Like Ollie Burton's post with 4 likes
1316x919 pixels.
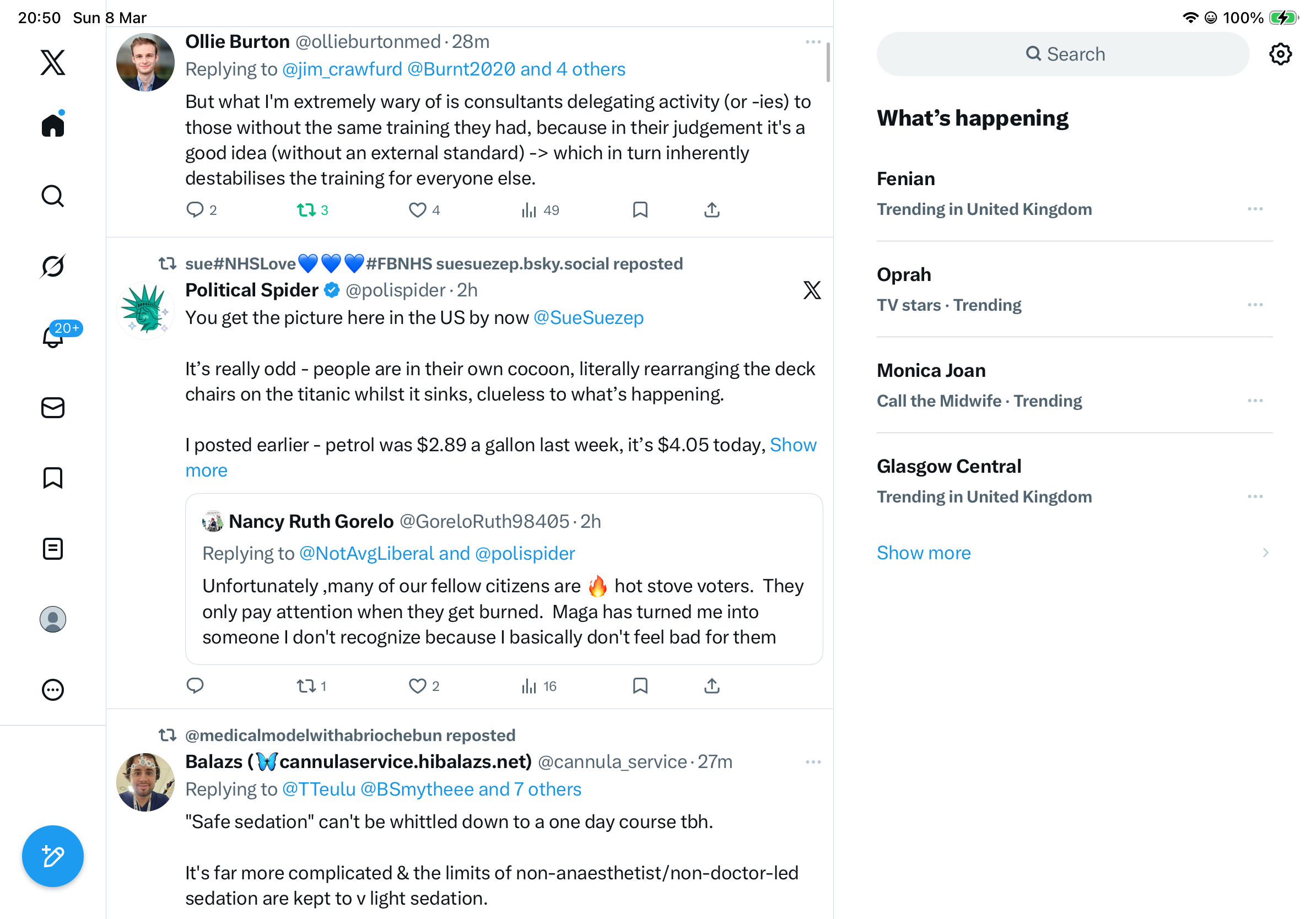click(424, 210)
